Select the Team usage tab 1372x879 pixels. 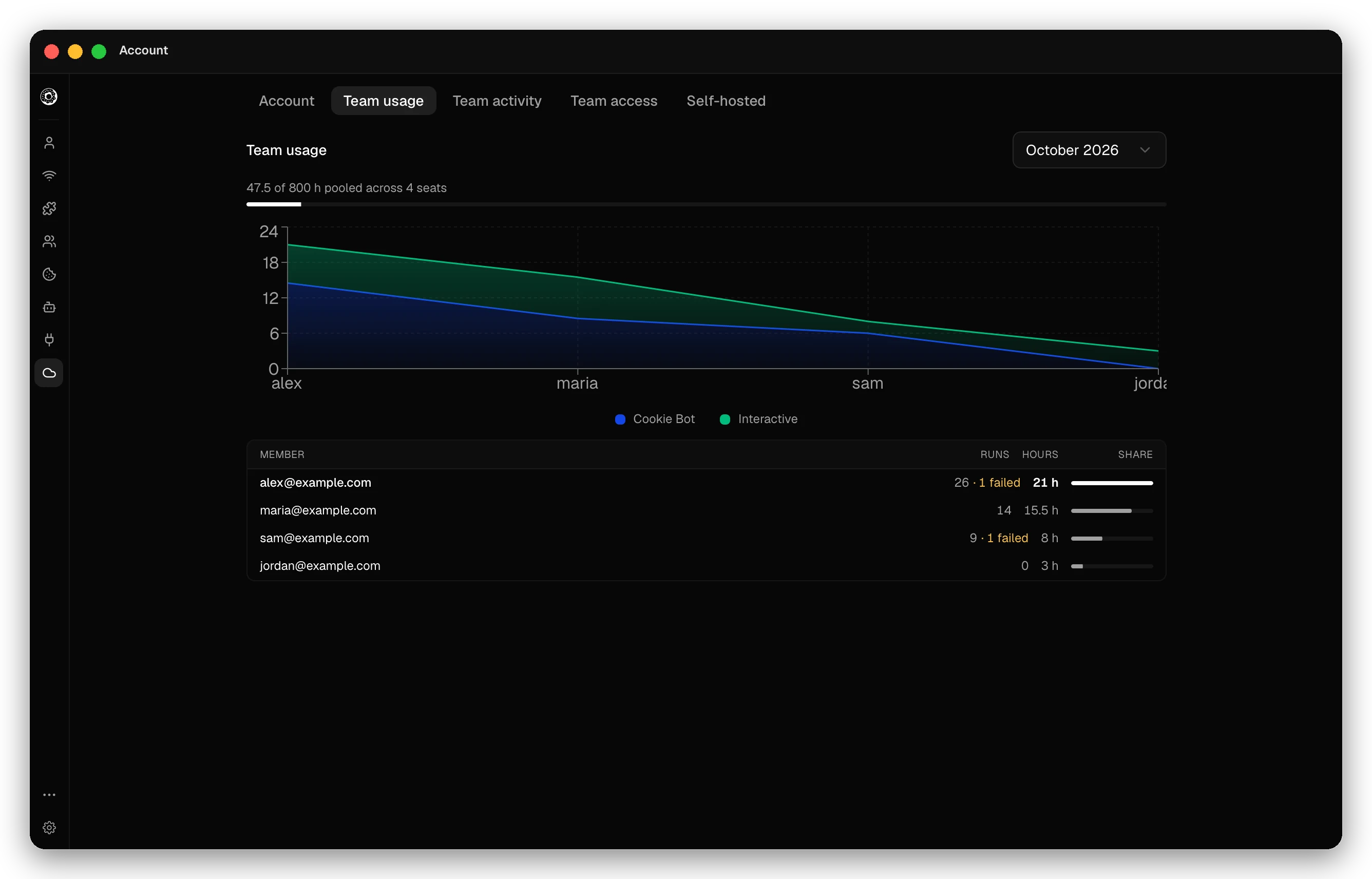click(x=383, y=101)
